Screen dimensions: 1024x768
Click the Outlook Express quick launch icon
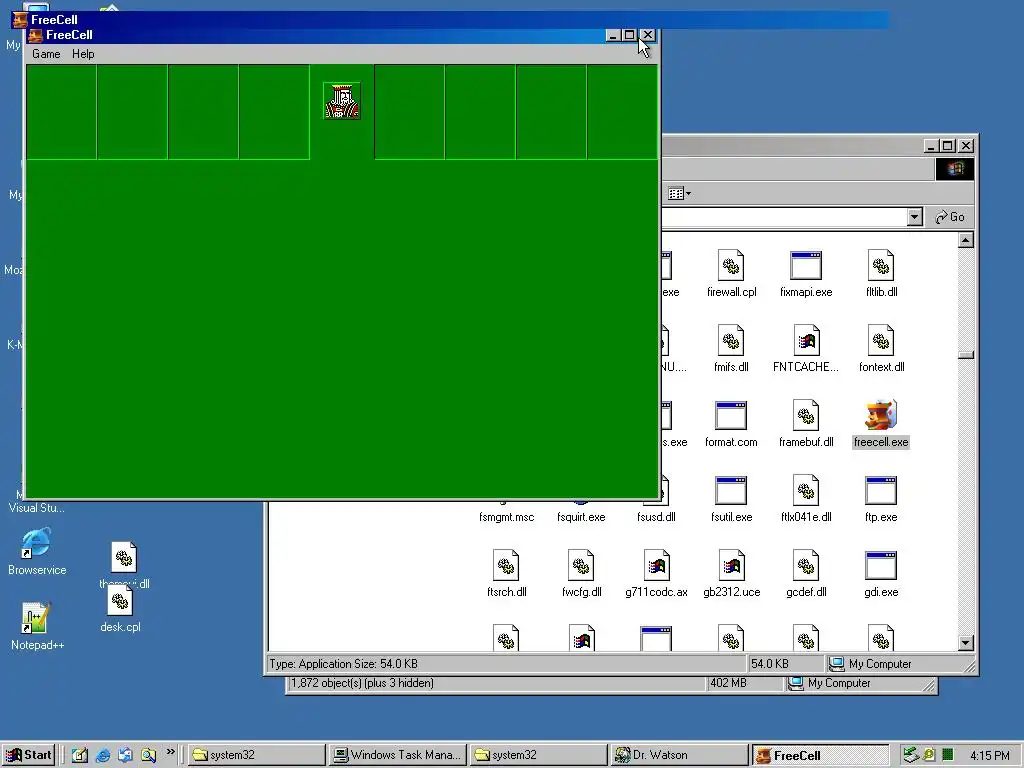tap(125, 755)
